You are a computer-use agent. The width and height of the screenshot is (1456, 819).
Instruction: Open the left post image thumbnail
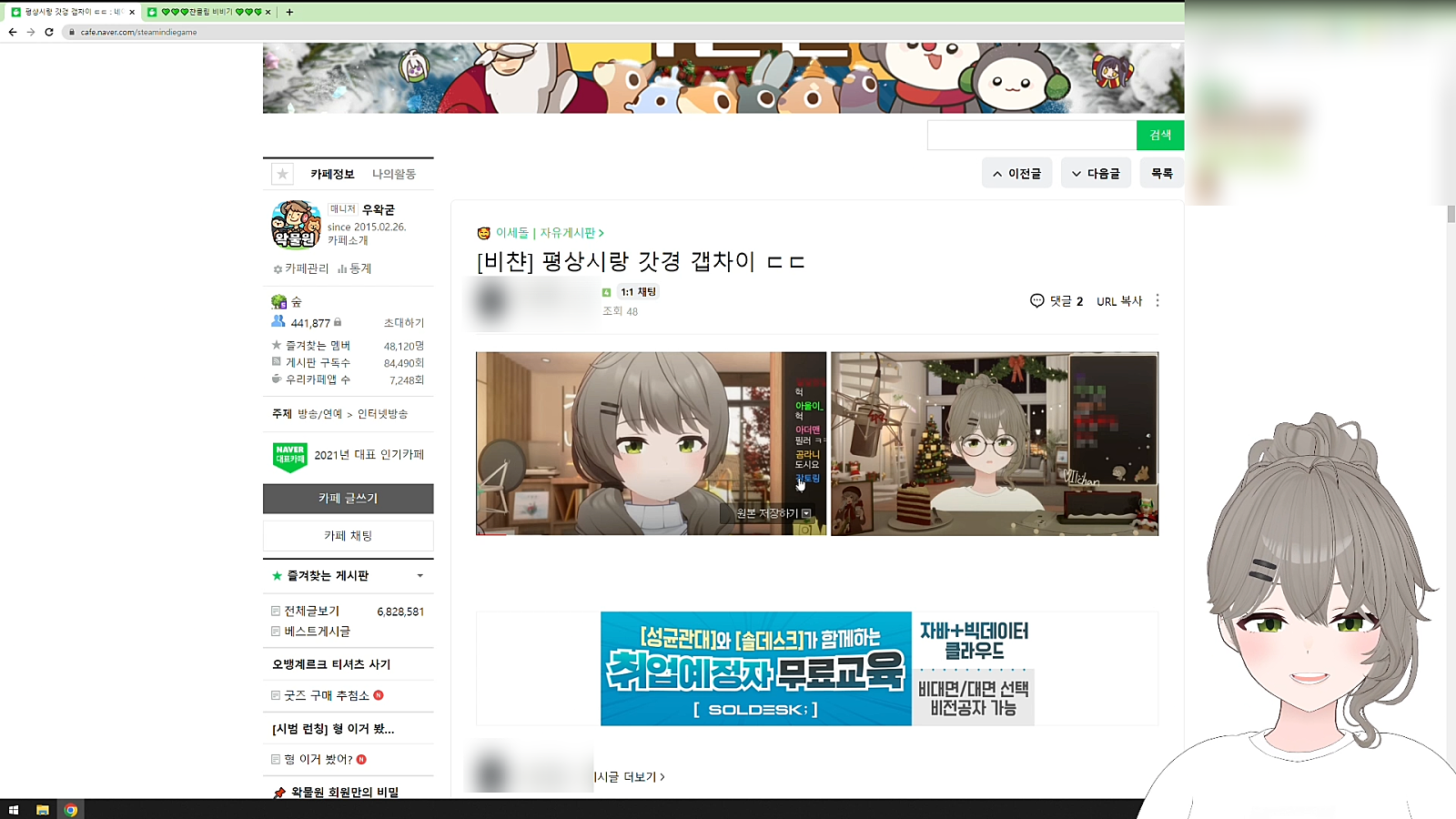click(651, 443)
